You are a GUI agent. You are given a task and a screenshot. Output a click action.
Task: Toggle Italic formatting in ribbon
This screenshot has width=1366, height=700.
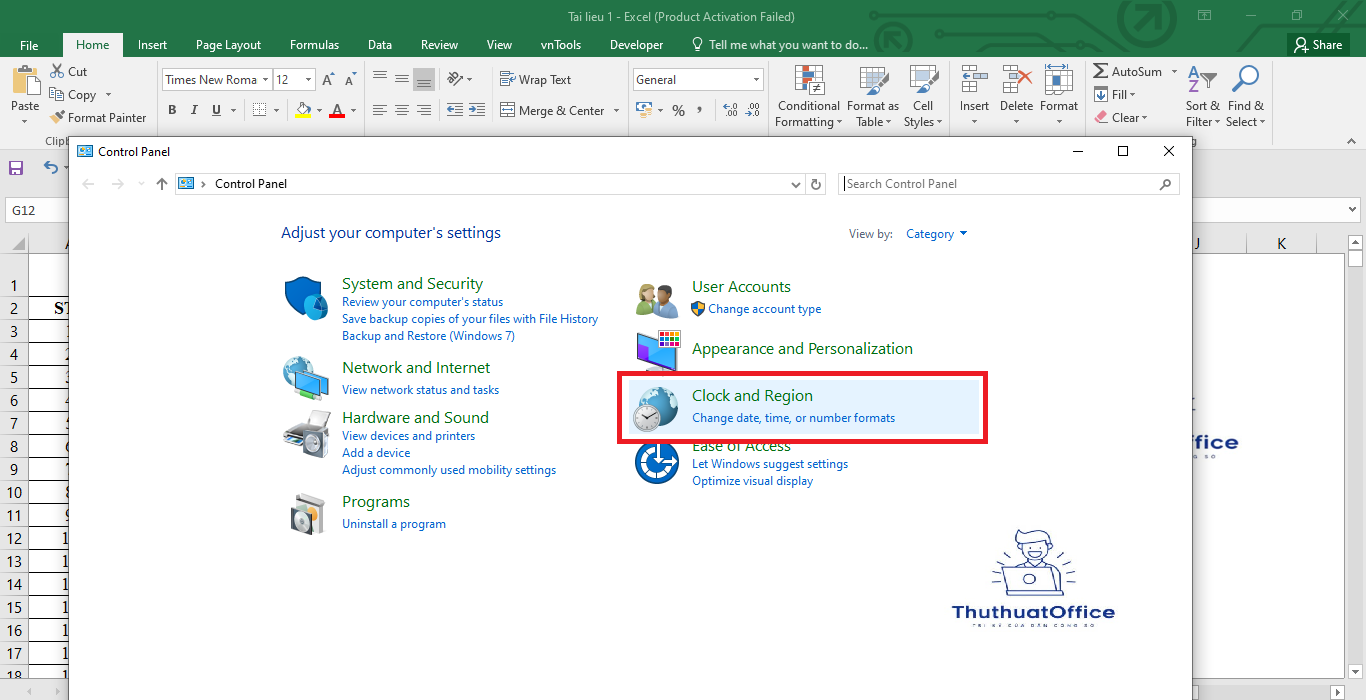click(194, 110)
